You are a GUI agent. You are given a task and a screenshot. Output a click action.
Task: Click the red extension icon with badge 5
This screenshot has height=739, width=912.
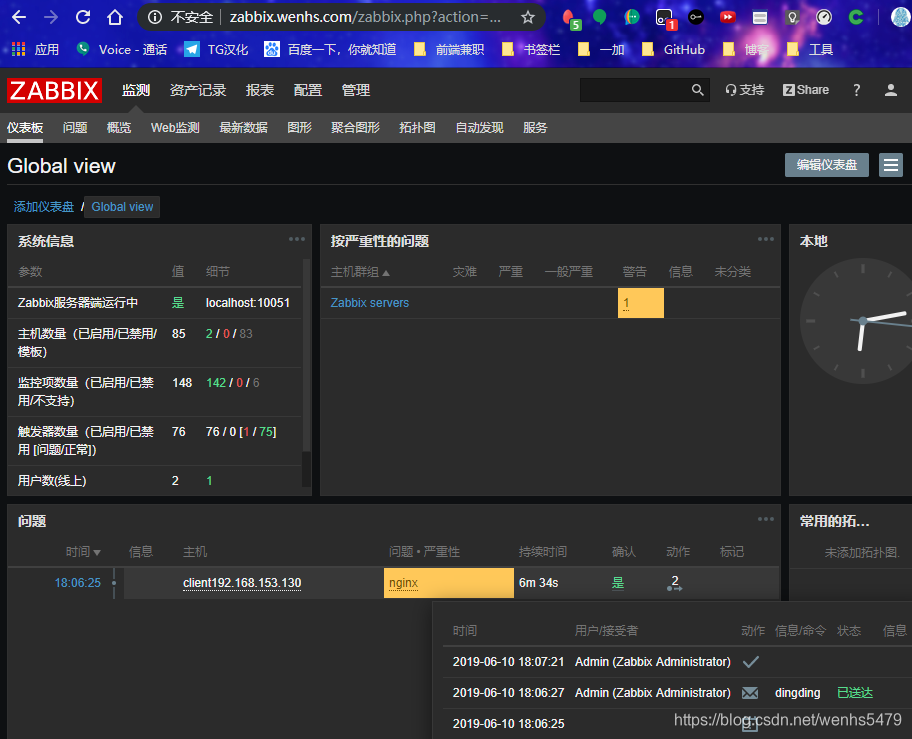pos(571,19)
